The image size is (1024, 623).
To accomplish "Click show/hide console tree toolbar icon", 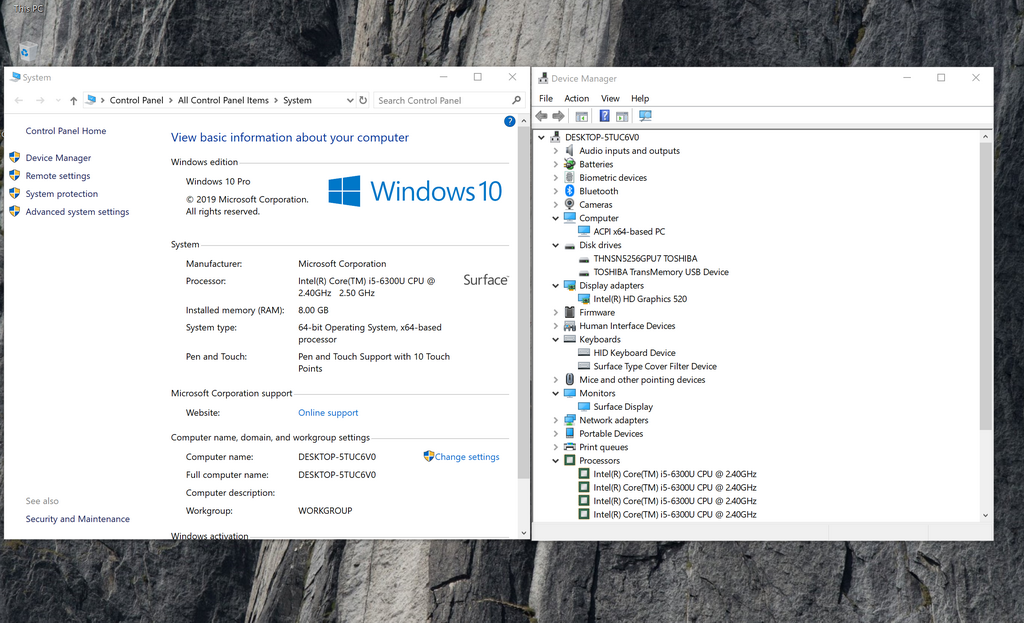I will tap(581, 116).
